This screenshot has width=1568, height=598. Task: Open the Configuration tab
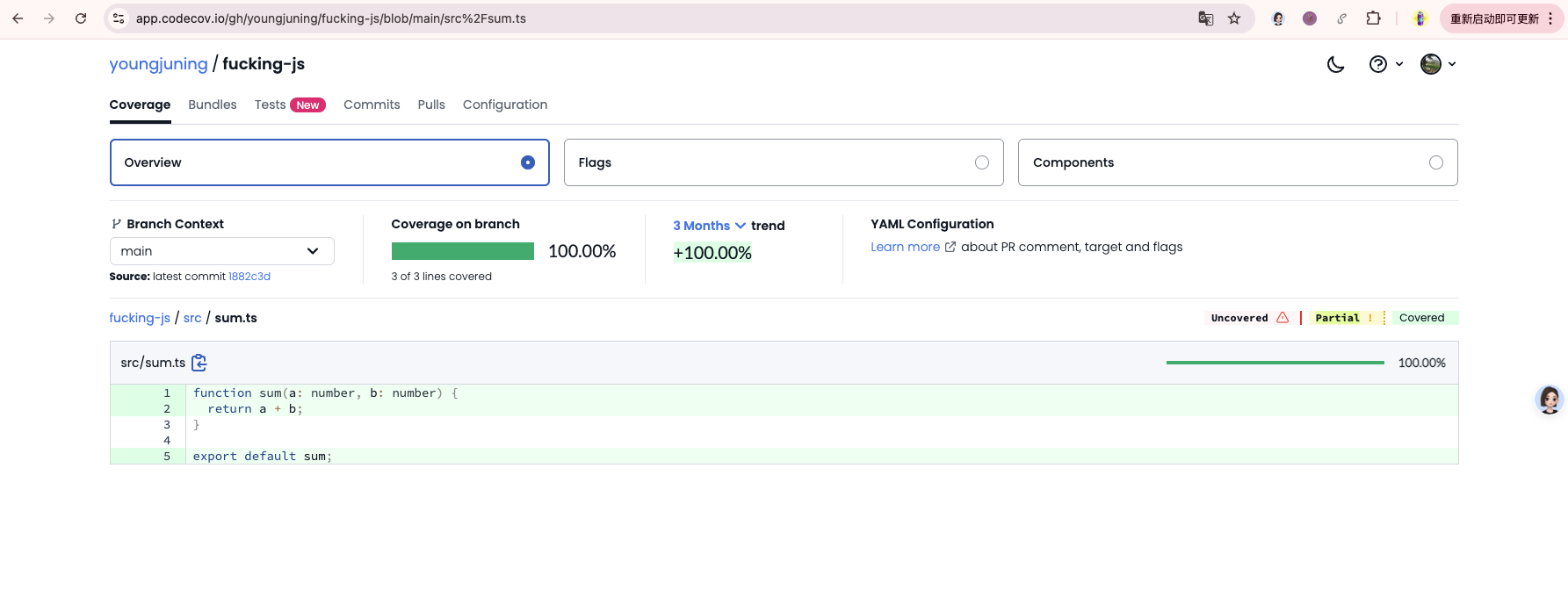pyautogui.click(x=505, y=104)
